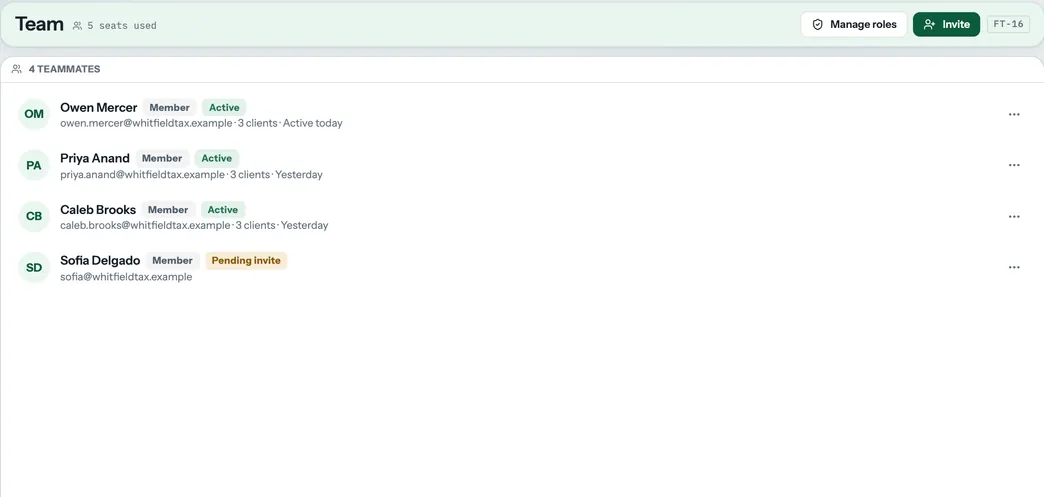Click the FT-16 badge

coord(1008,24)
